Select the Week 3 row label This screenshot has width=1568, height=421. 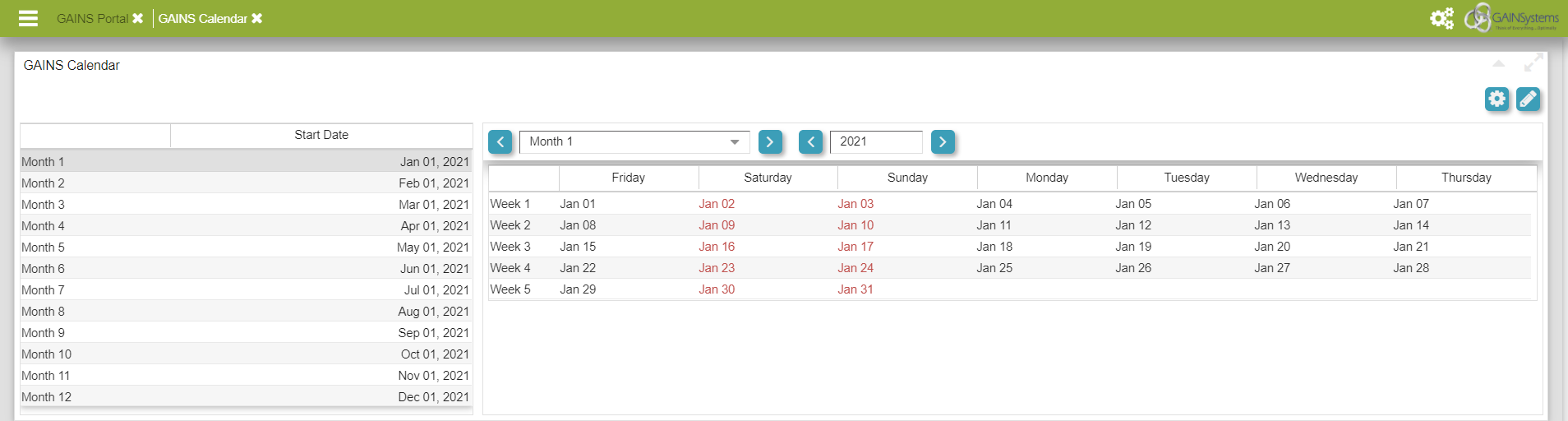pos(510,247)
